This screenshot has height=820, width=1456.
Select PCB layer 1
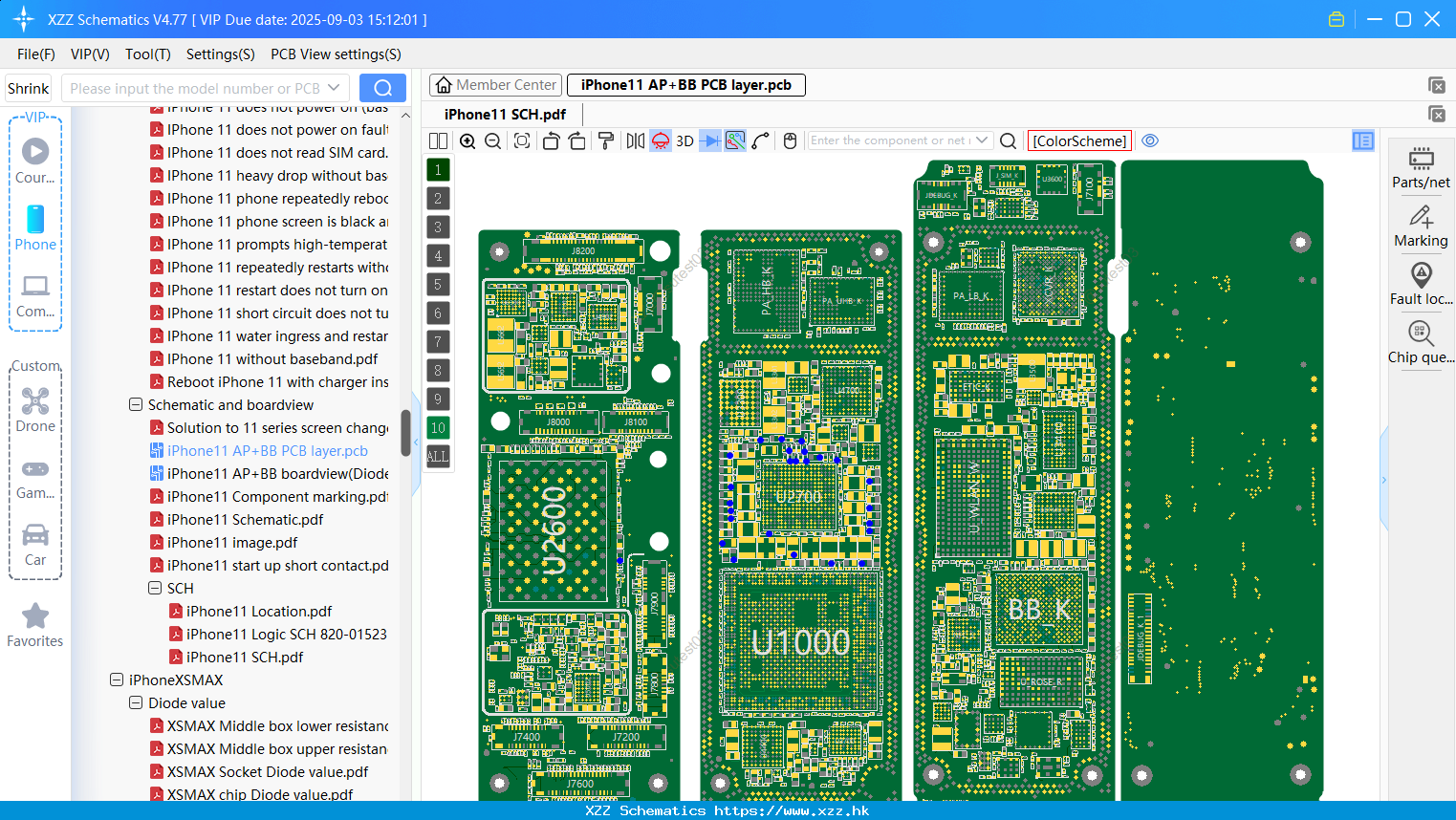tap(438, 170)
